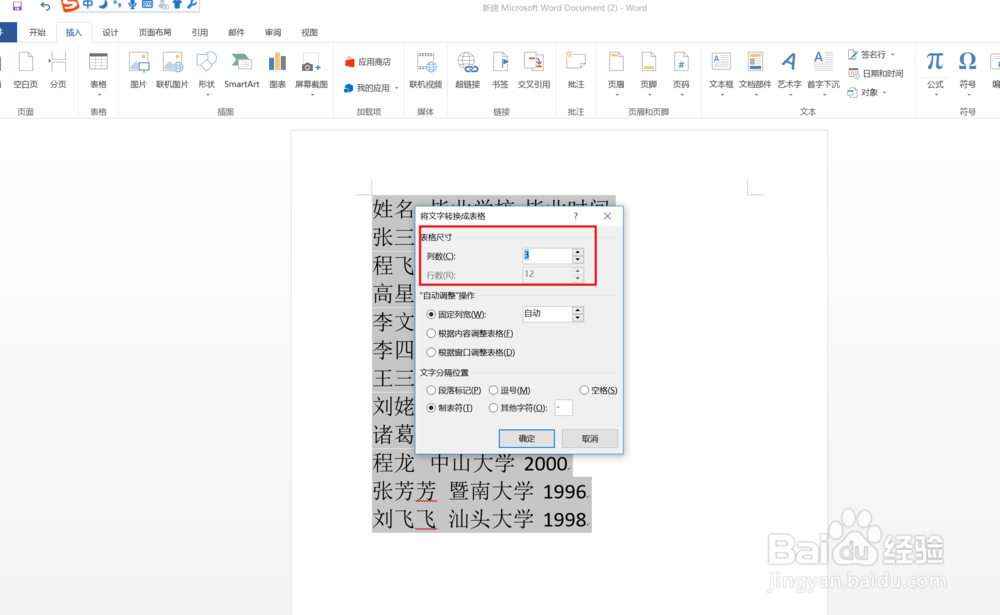Insert a picture using 图片
The image size is (1000, 615).
point(138,70)
